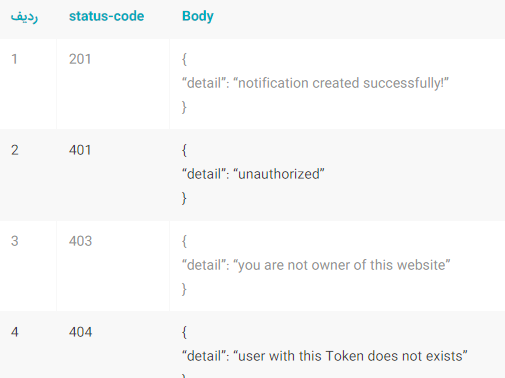This screenshot has width=505, height=378.
Task: Click the Body column header
Action: [198, 16]
